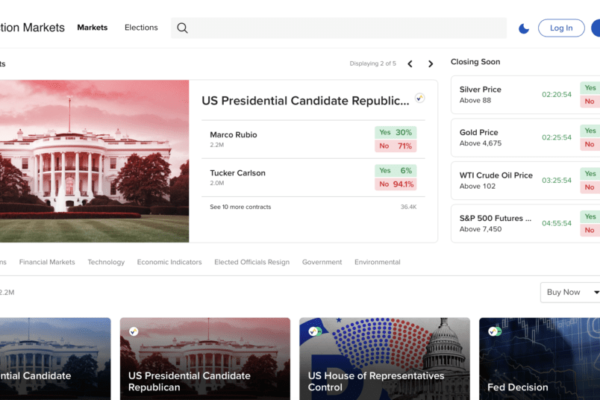Open the featured White House image
This screenshot has width=600, height=400.
94,161
